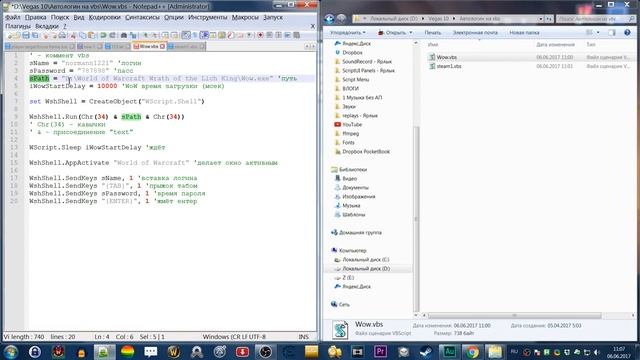Viewport: 640px width, 360px height.
Task: Click the Redo arrow icon in Notepad++
Action: 112,36
